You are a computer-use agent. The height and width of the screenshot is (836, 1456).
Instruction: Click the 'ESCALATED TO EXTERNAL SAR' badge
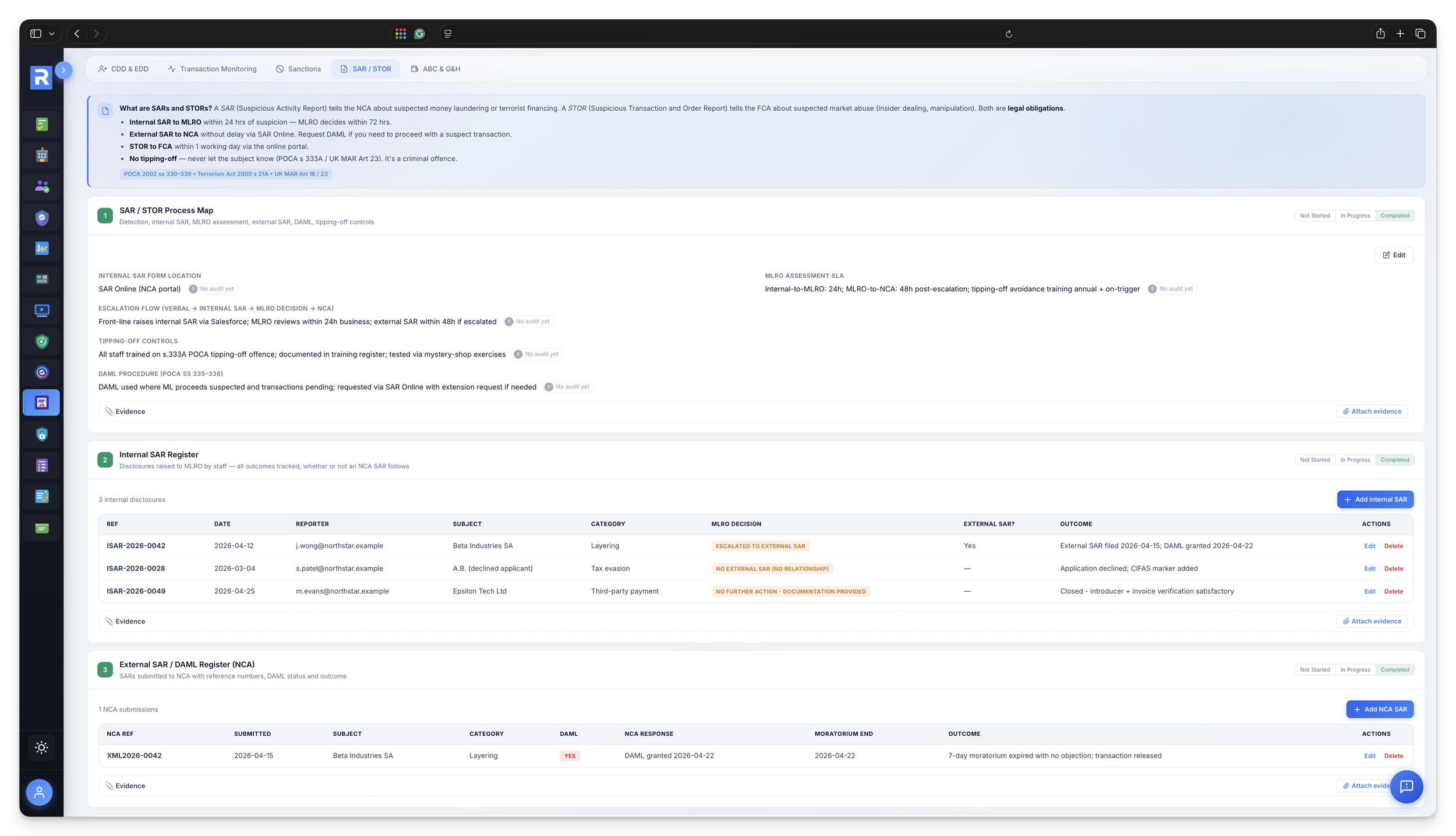tap(760, 546)
